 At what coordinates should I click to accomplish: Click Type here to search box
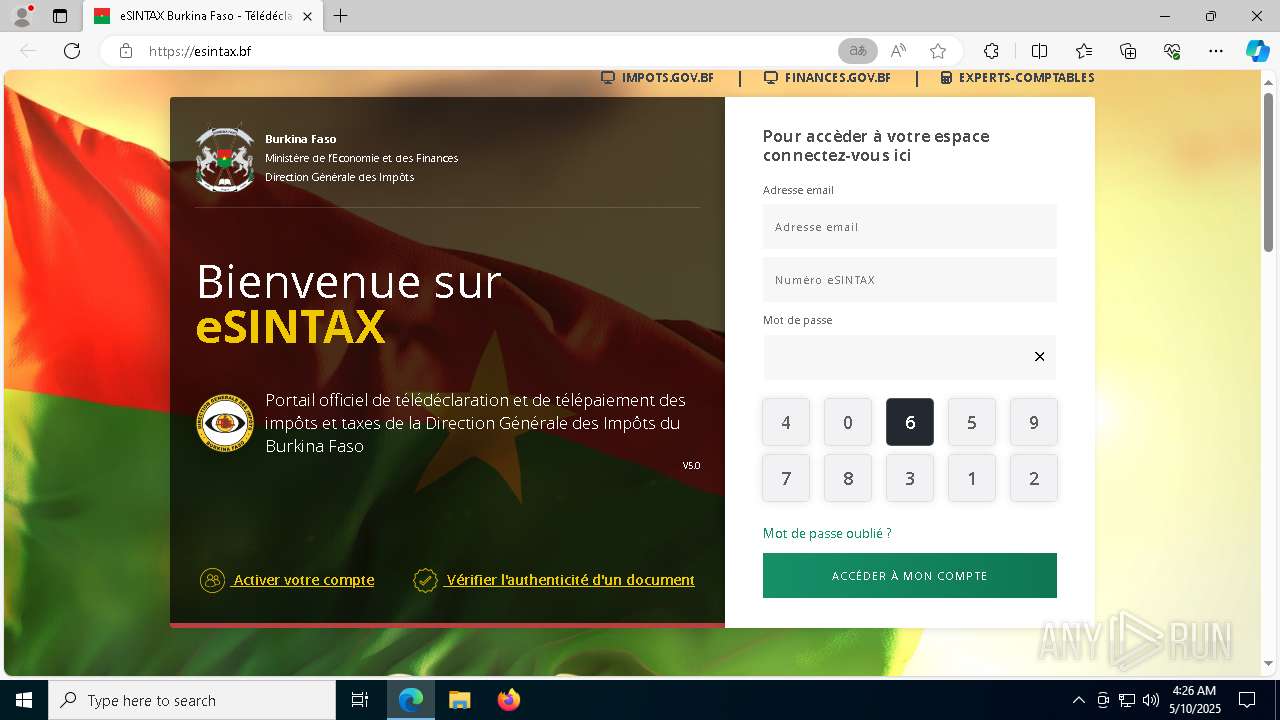point(192,700)
